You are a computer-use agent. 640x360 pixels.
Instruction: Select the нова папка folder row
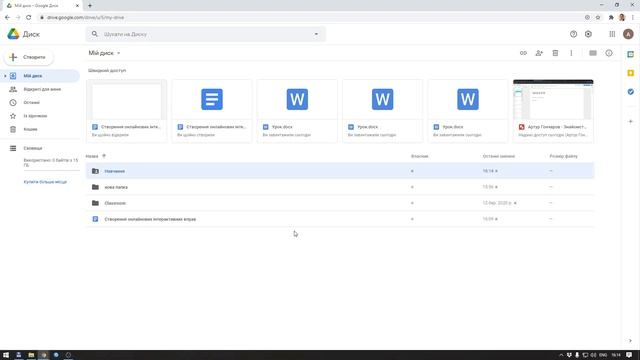coord(340,187)
